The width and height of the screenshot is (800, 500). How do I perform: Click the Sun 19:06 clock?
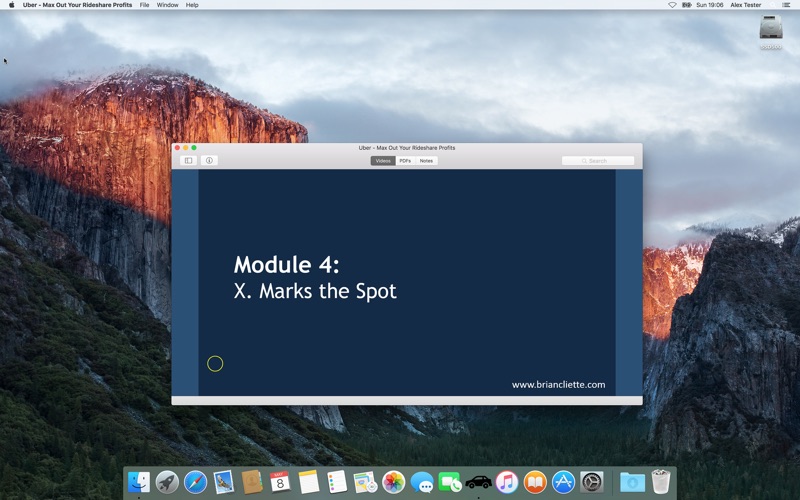[710, 5]
